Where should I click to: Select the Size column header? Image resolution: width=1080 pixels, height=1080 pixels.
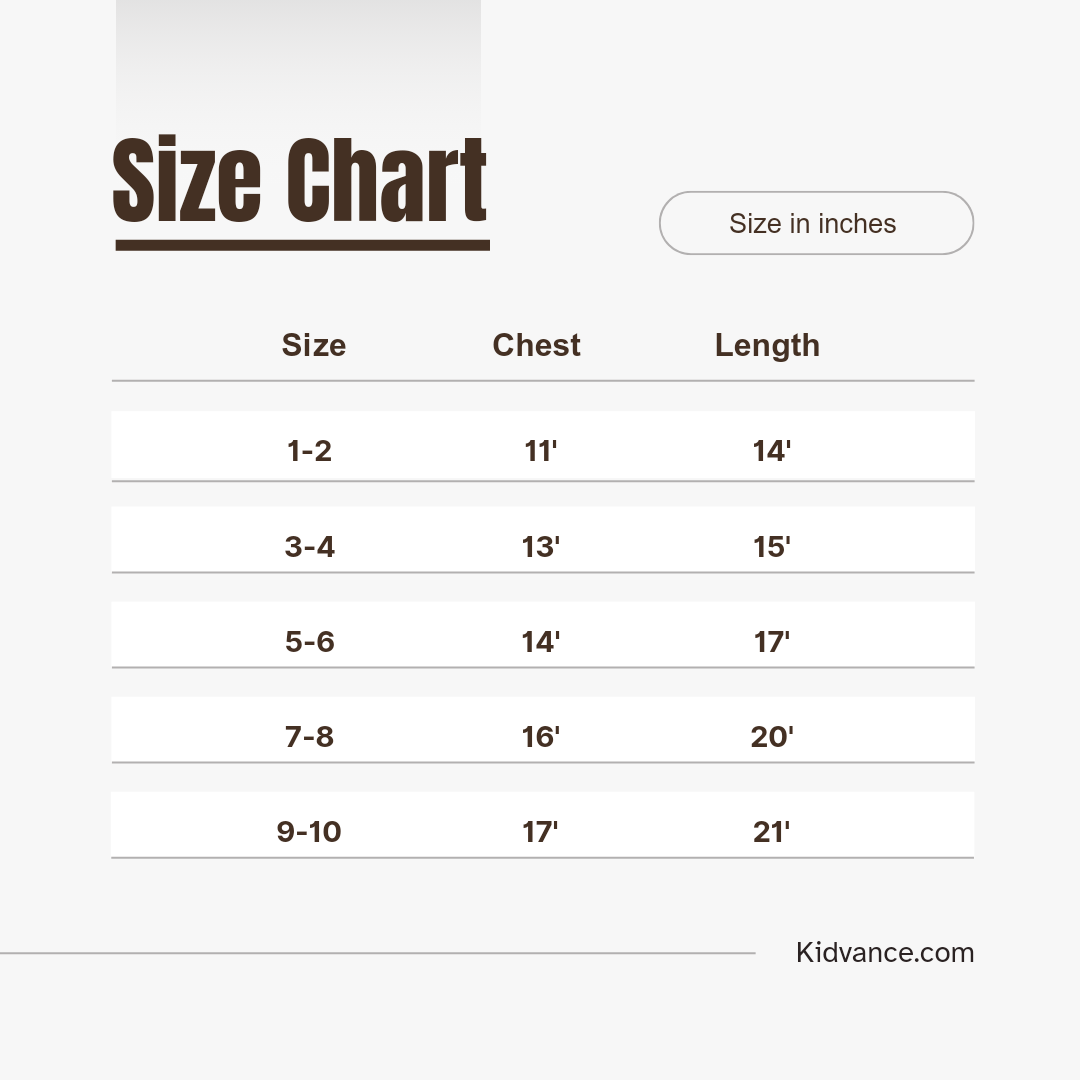pos(314,346)
